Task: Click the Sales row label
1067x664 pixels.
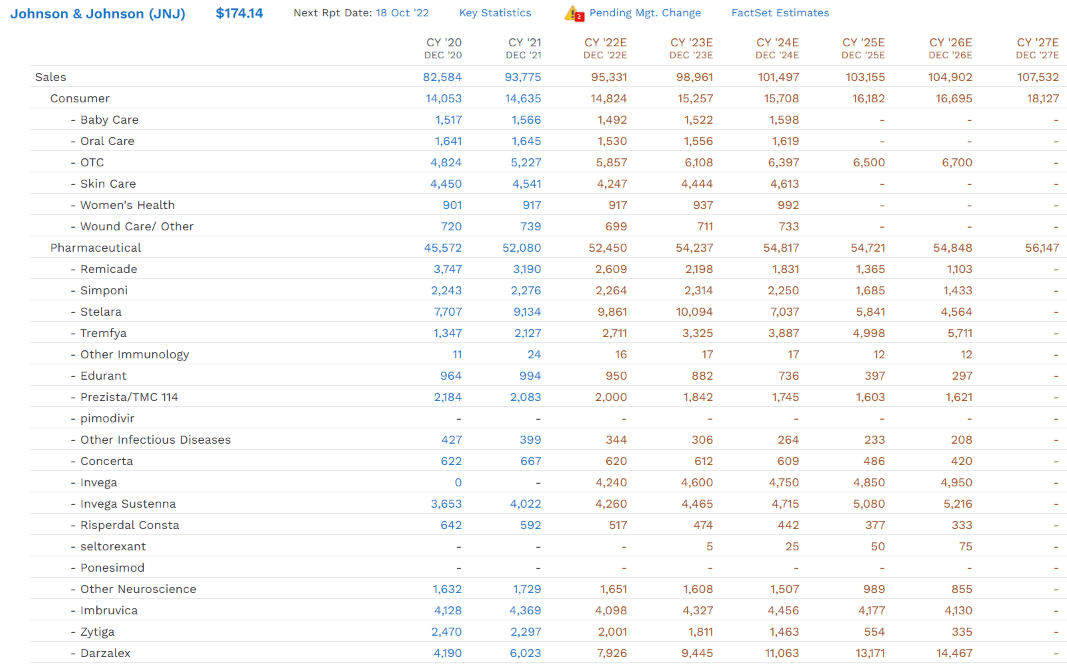Action: [50, 77]
